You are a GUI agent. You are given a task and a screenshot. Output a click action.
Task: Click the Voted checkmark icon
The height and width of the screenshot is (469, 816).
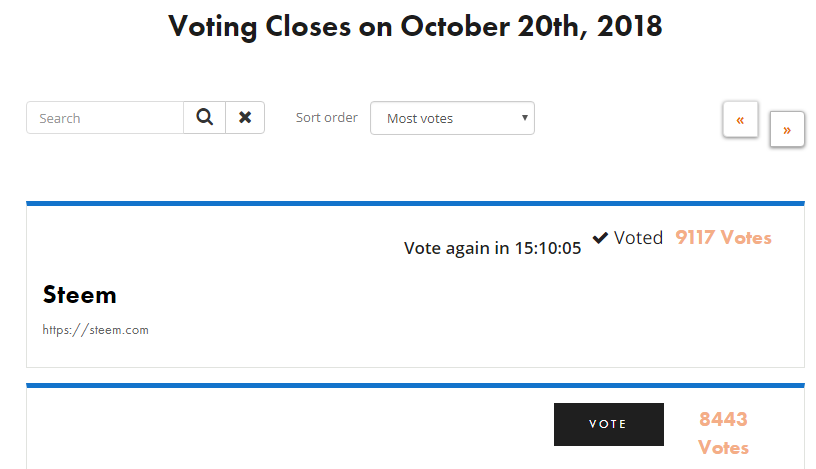point(600,238)
